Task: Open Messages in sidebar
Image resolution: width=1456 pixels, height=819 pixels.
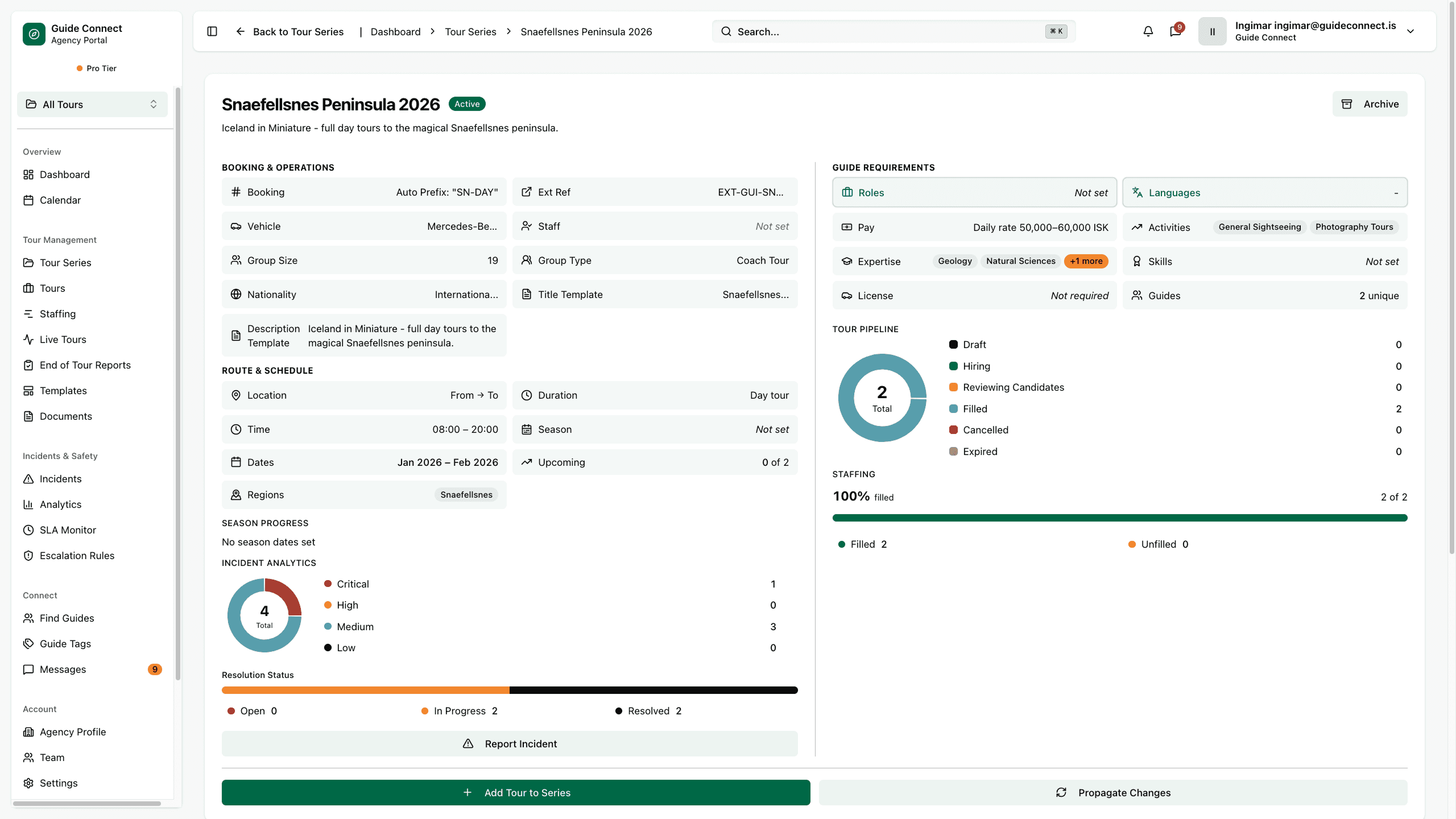Action: click(x=63, y=669)
